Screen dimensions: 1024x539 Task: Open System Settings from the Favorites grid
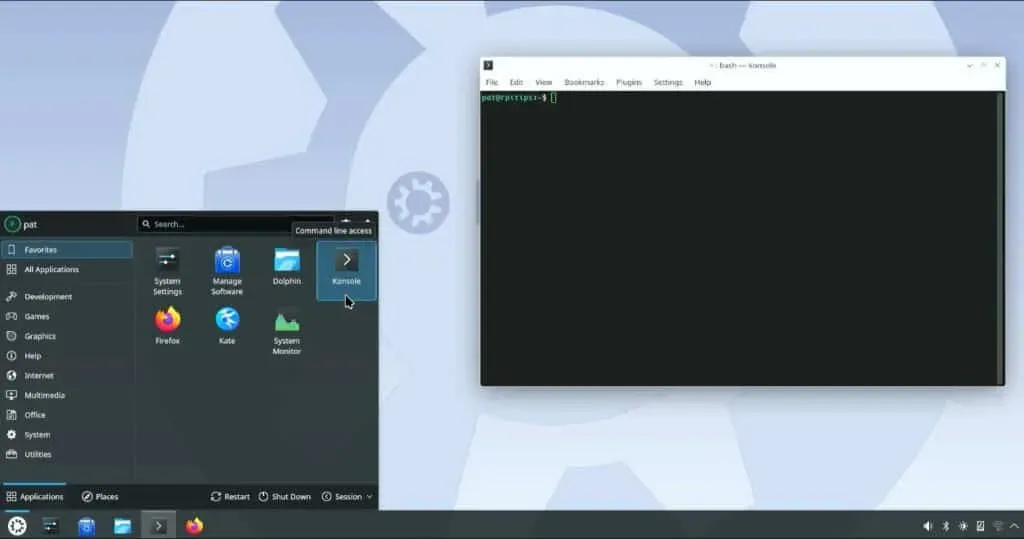[x=167, y=272]
